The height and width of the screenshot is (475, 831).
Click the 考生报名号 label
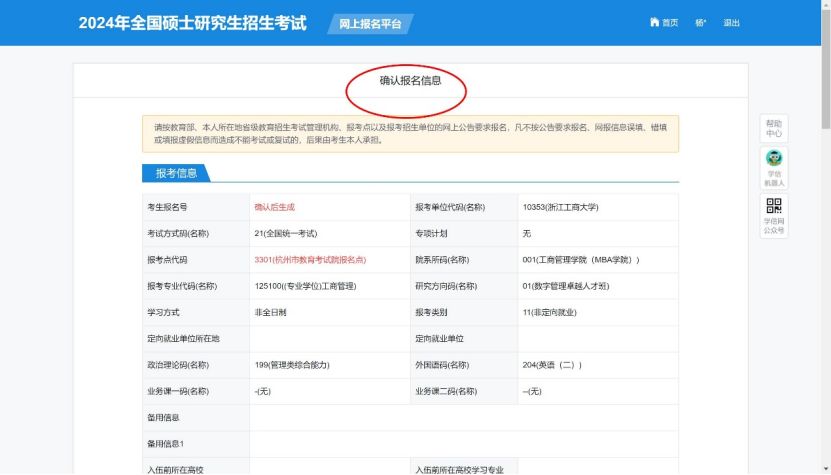[x=167, y=207]
